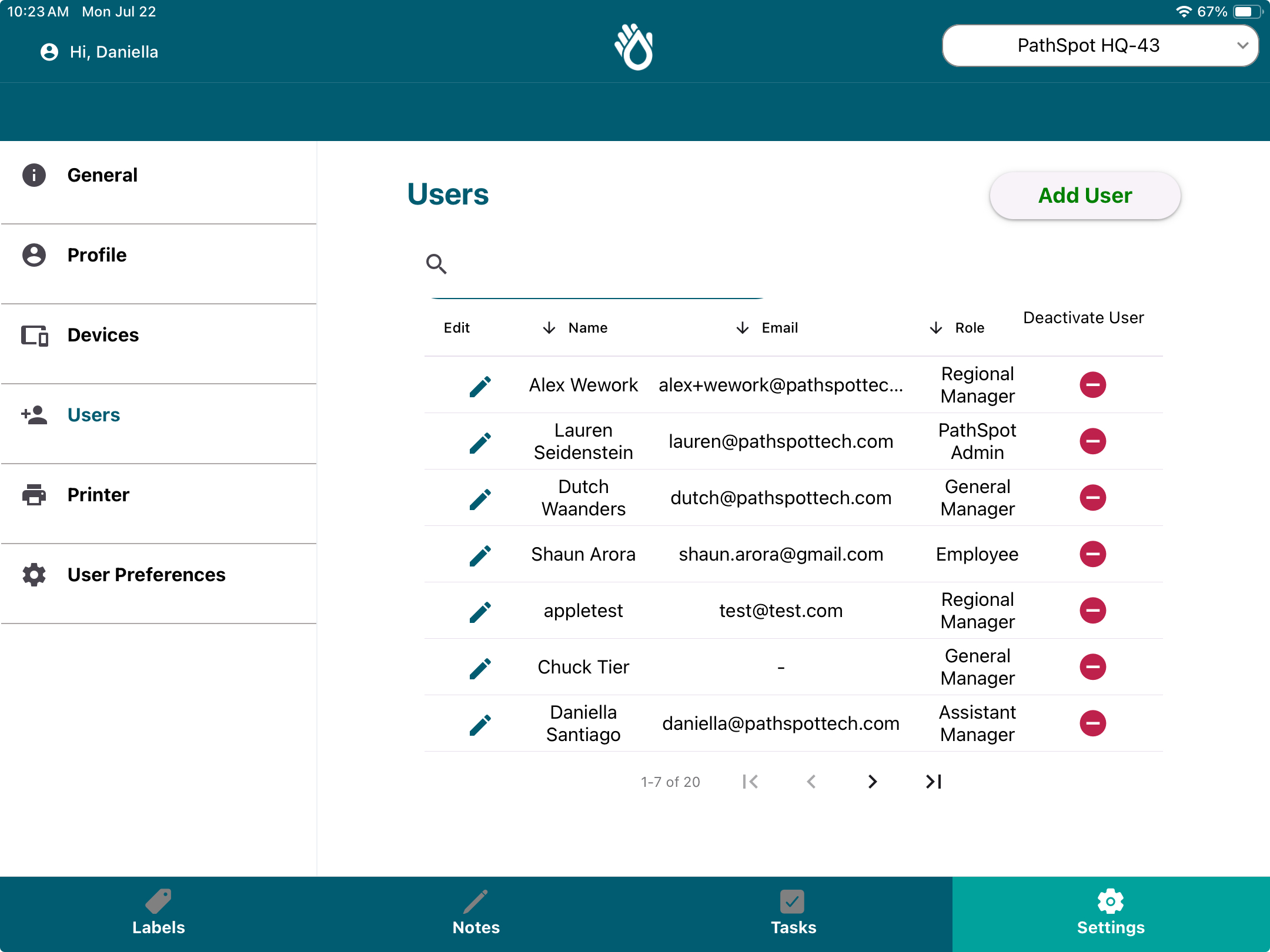This screenshot has height=952, width=1270.
Task: Click the Add User button
Action: tap(1085, 196)
